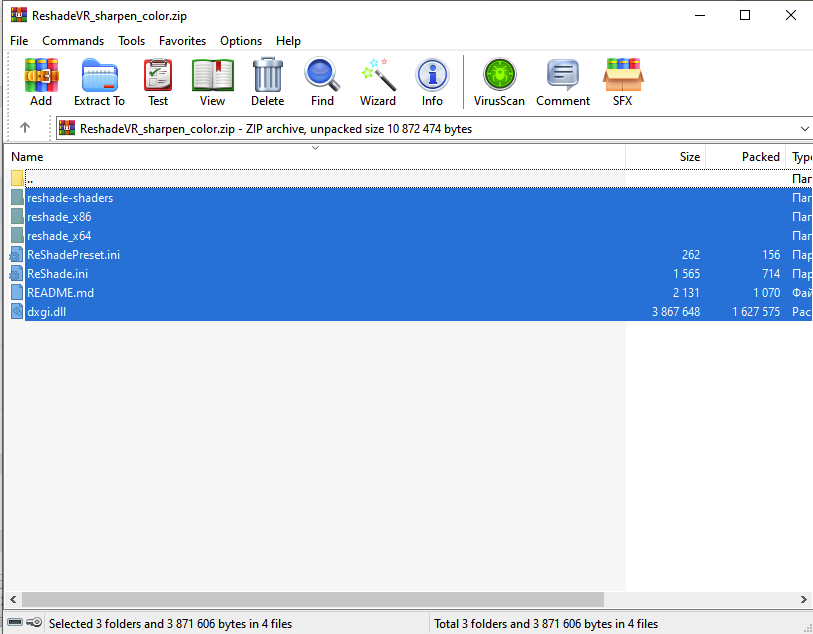Click the WinRAR title bar icon
The width and height of the screenshot is (813, 634).
(19, 15)
